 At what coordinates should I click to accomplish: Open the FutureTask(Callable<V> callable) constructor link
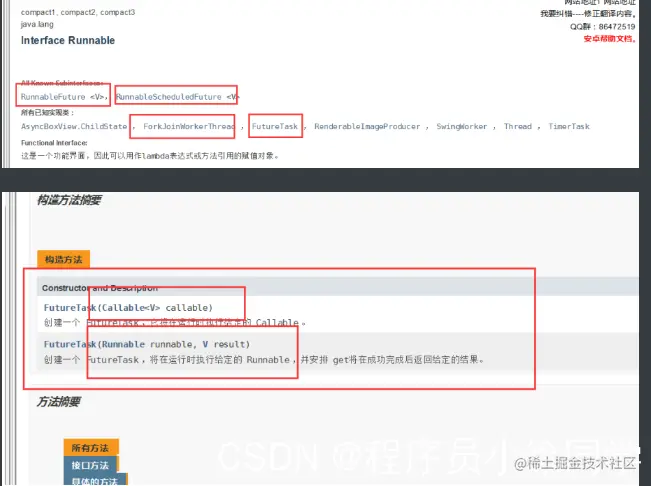click(128, 308)
